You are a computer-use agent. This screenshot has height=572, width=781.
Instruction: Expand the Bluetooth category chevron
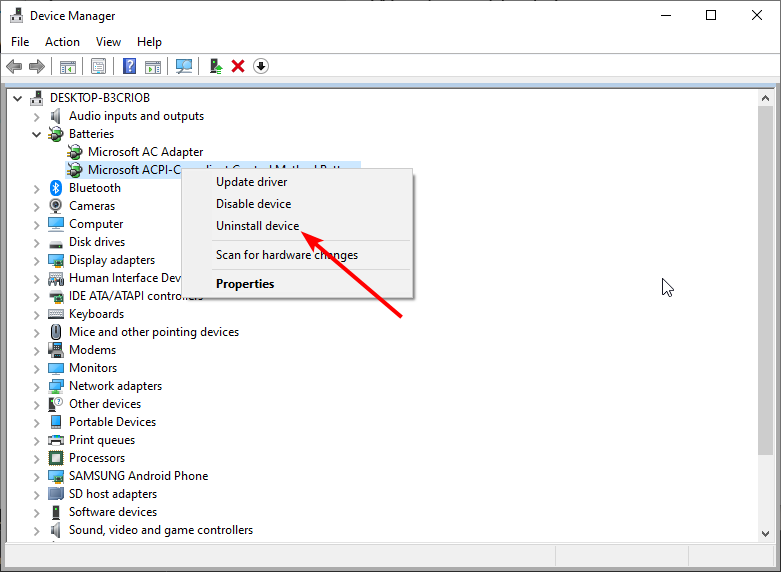[36, 189]
